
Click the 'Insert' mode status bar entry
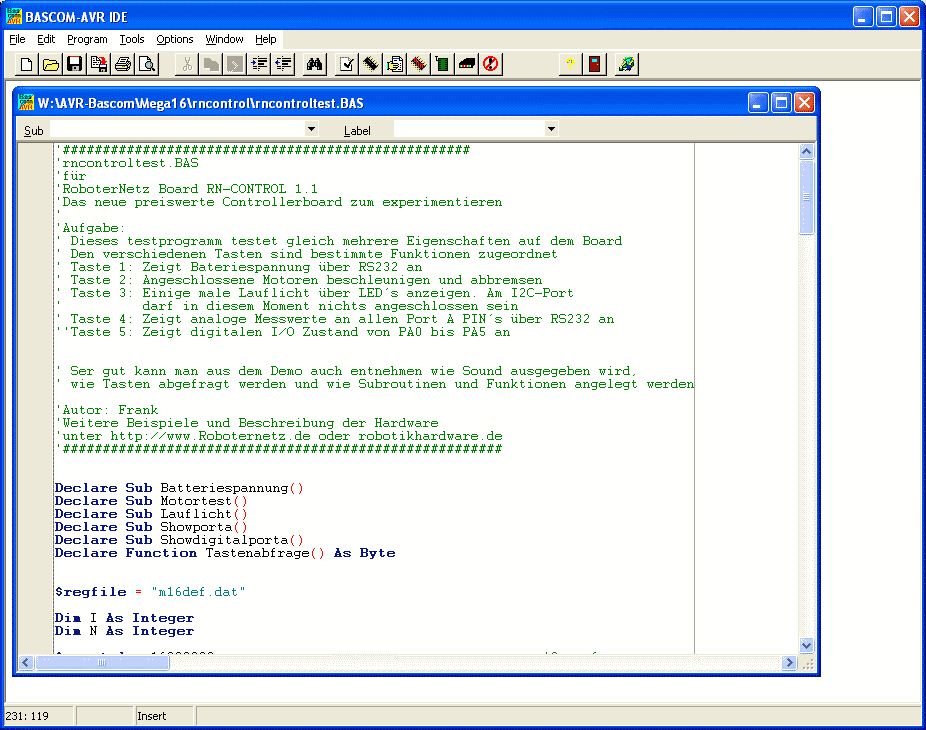152,716
